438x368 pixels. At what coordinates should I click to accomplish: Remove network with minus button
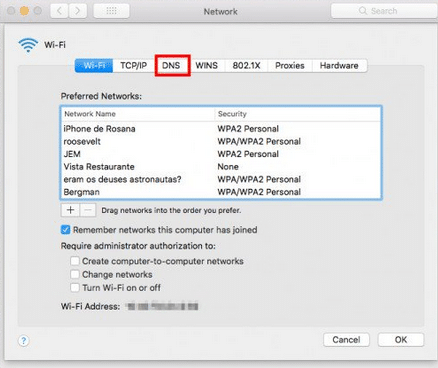[x=88, y=210]
